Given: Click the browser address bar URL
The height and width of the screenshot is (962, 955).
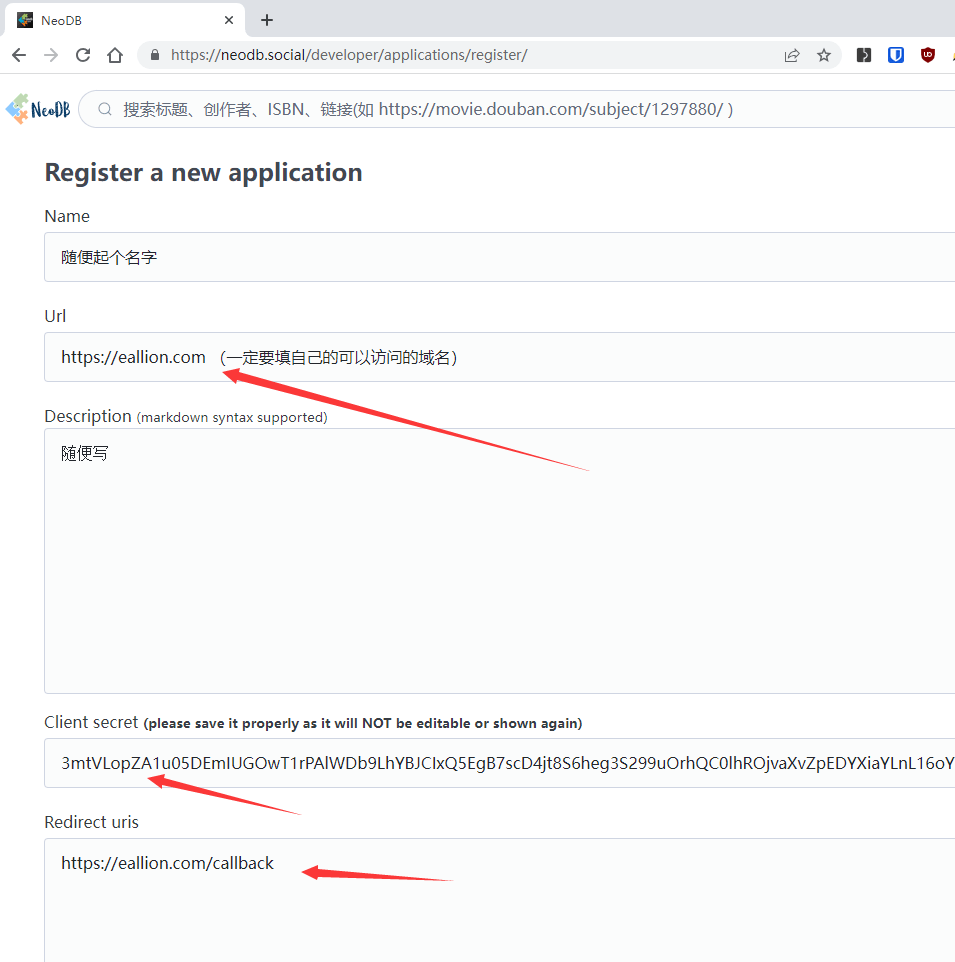Looking at the screenshot, I should point(349,55).
